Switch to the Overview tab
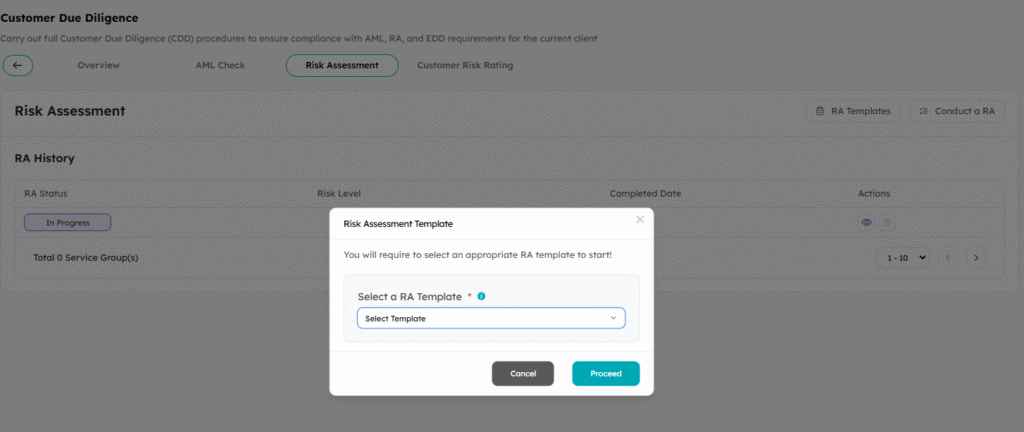 [98, 65]
